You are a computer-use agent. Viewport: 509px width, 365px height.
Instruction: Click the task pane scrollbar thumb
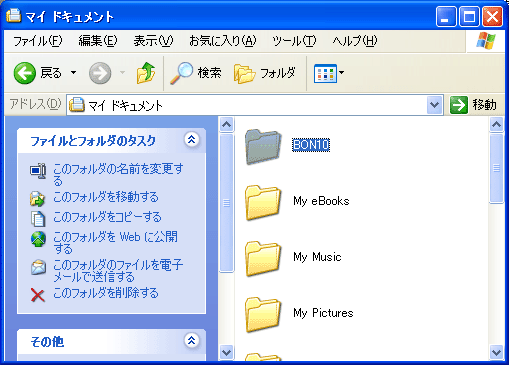point(227,203)
